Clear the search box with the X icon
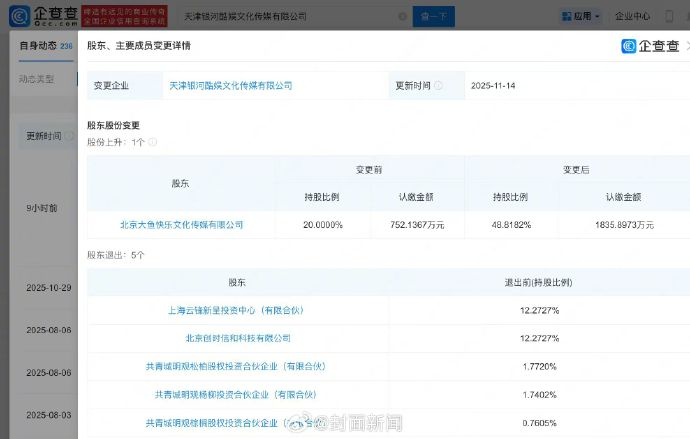 point(402,17)
